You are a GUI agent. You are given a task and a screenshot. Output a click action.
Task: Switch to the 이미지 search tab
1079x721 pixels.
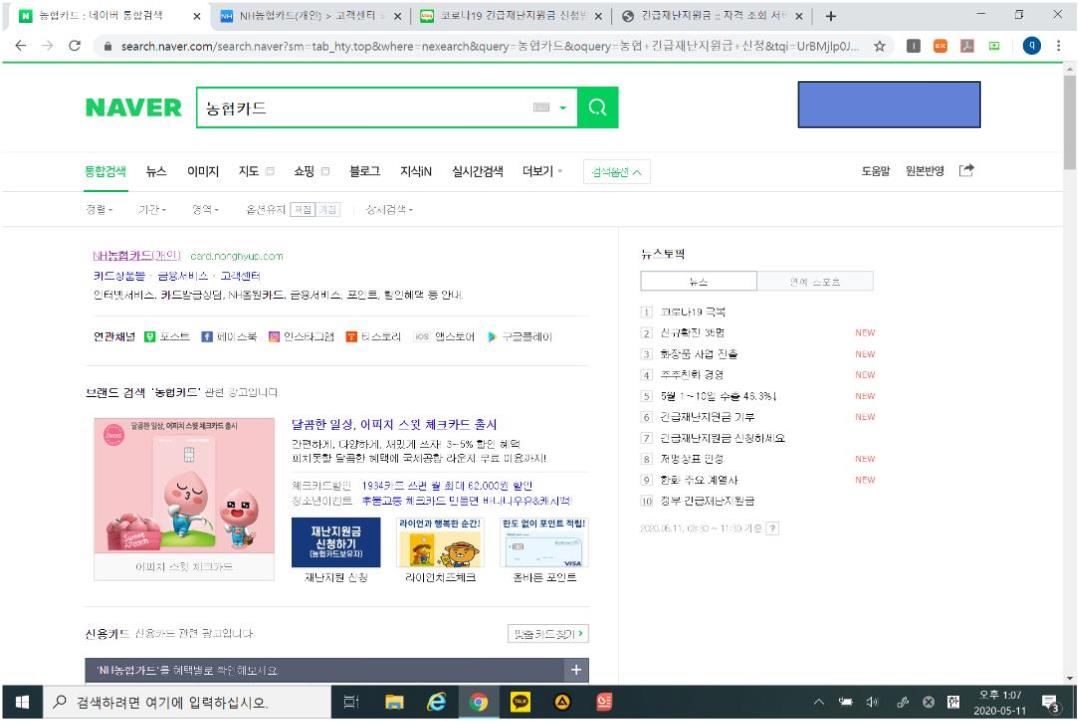coord(203,171)
